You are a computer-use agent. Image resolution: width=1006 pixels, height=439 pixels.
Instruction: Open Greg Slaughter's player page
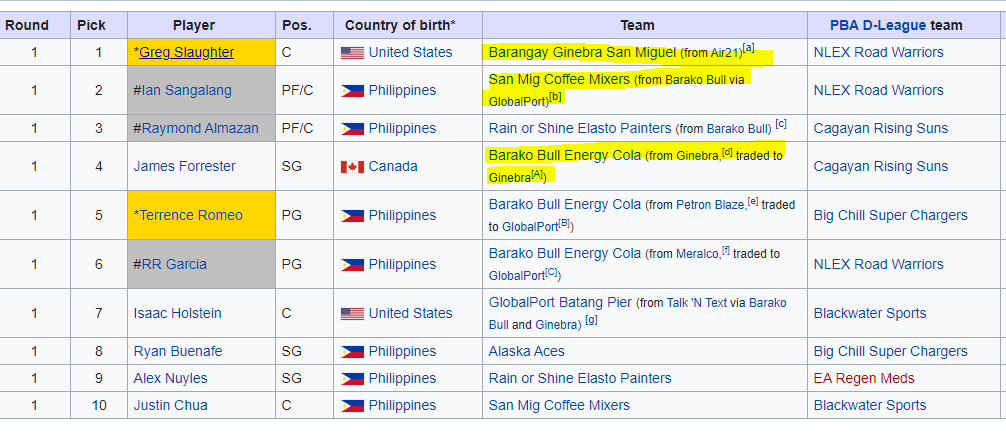pos(187,53)
